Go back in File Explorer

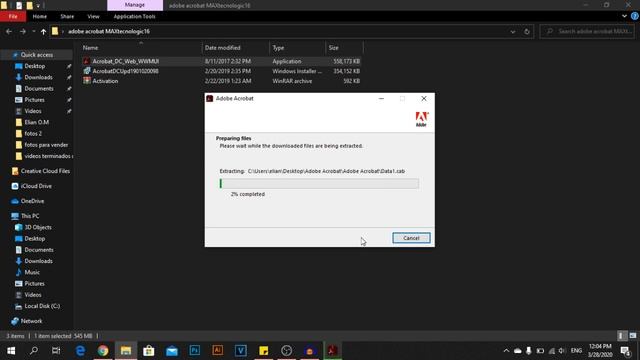(x=9, y=31)
